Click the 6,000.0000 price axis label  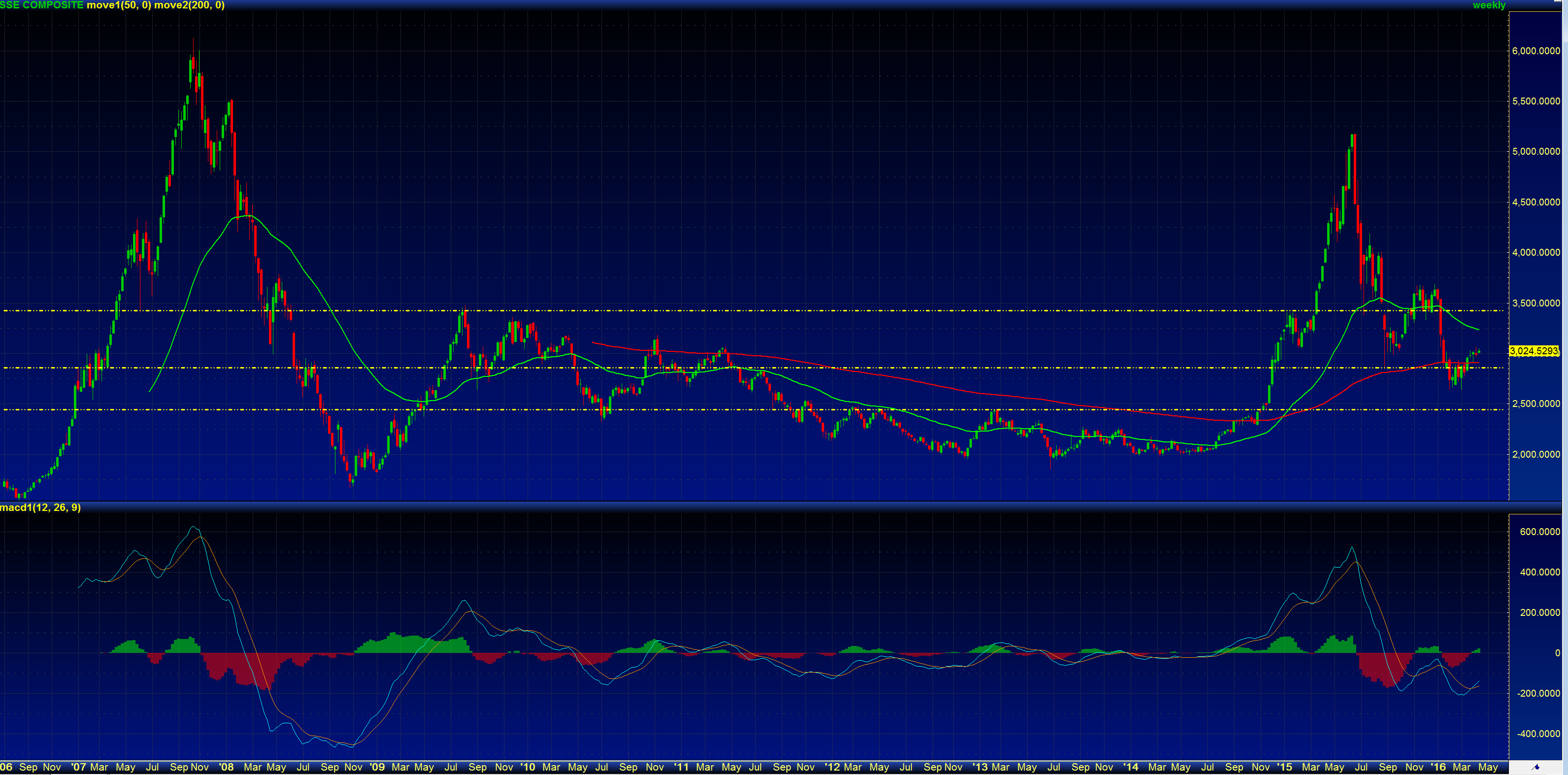point(1536,51)
